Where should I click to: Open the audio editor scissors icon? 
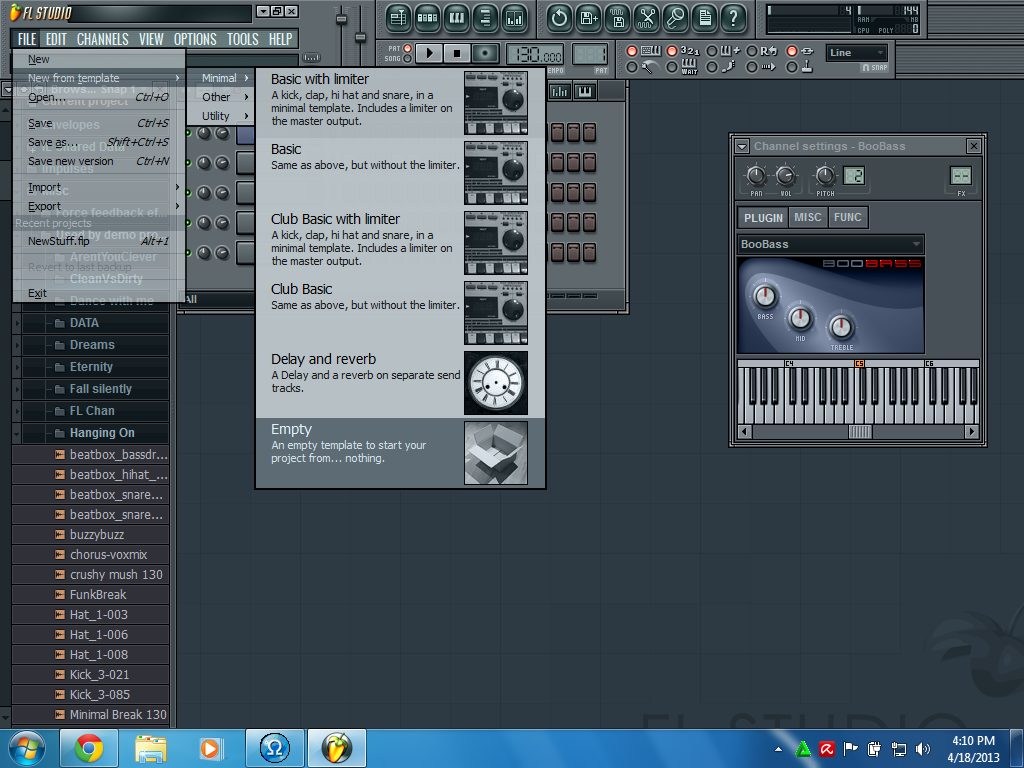pos(647,18)
